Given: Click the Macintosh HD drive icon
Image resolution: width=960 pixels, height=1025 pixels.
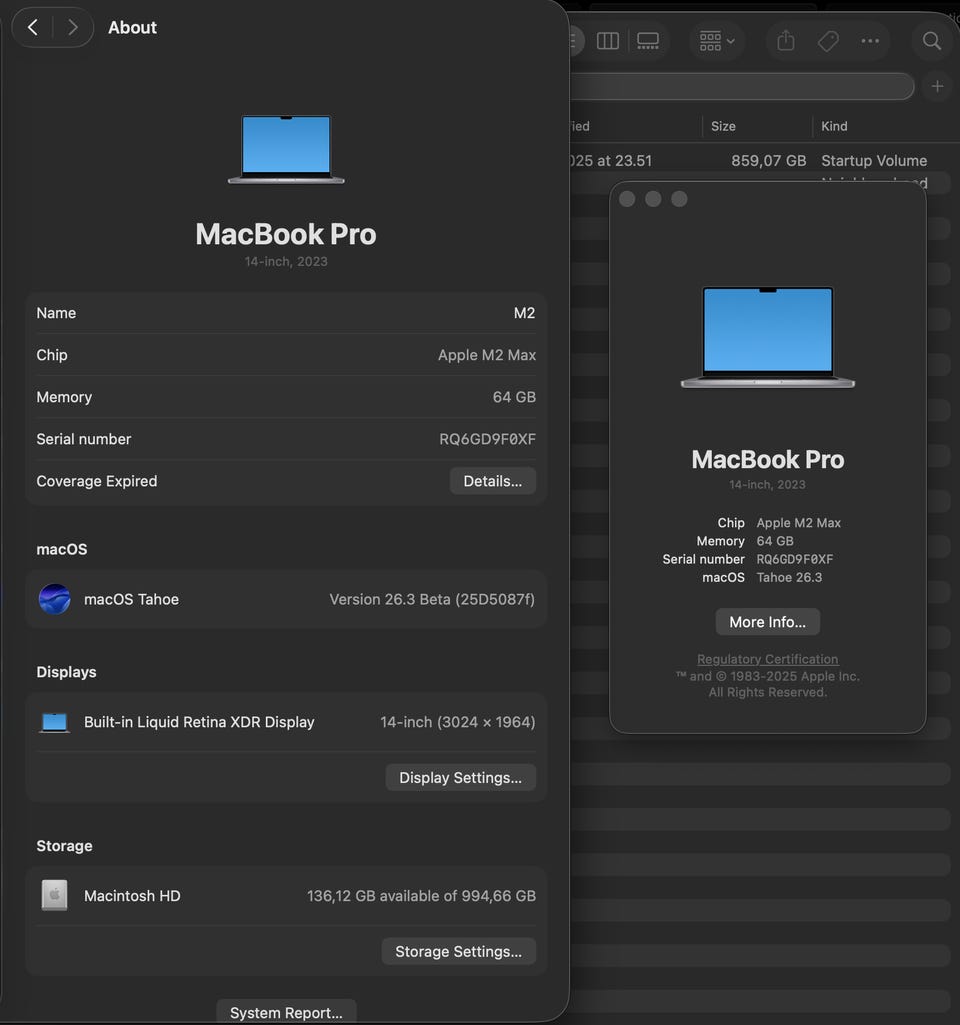Looking at the screenshot, I should tap(54, 895).
